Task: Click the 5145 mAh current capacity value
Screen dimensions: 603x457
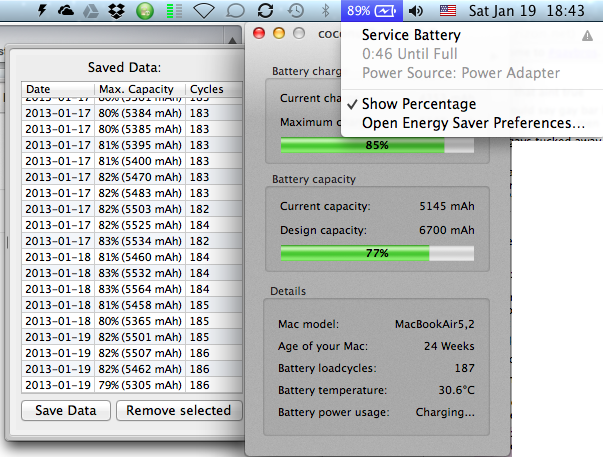Action: (x=447, y=206)
